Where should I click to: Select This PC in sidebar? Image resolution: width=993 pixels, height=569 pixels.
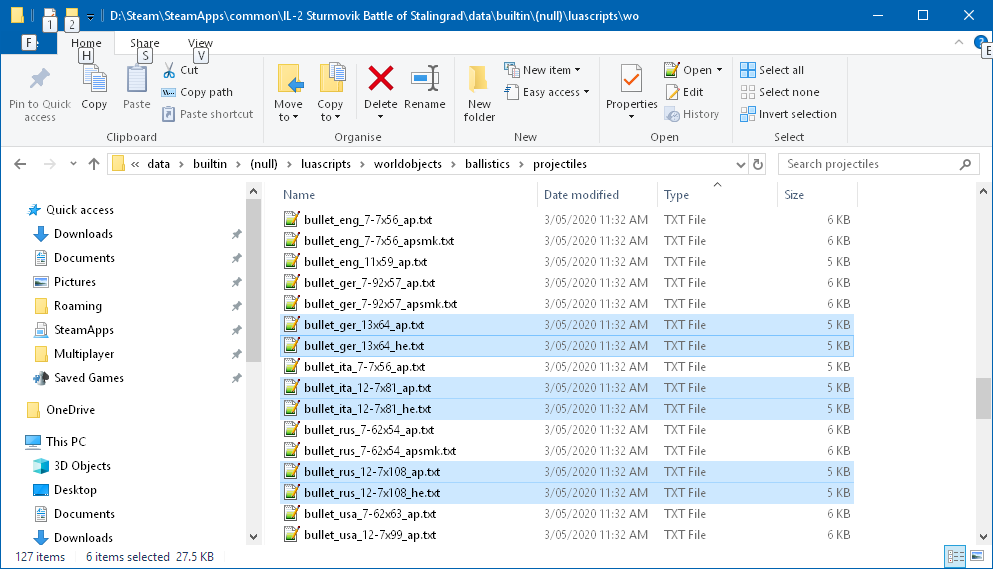coord(65,442)
